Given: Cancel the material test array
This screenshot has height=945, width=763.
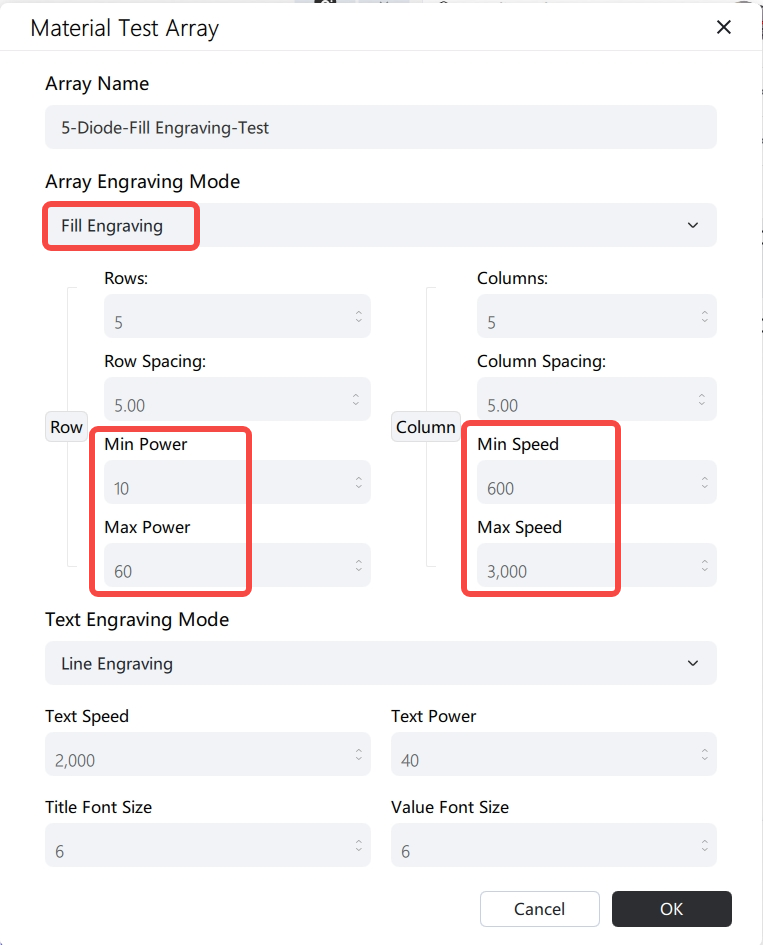Looking at the screenshot, I should click(x=539, y=909).
